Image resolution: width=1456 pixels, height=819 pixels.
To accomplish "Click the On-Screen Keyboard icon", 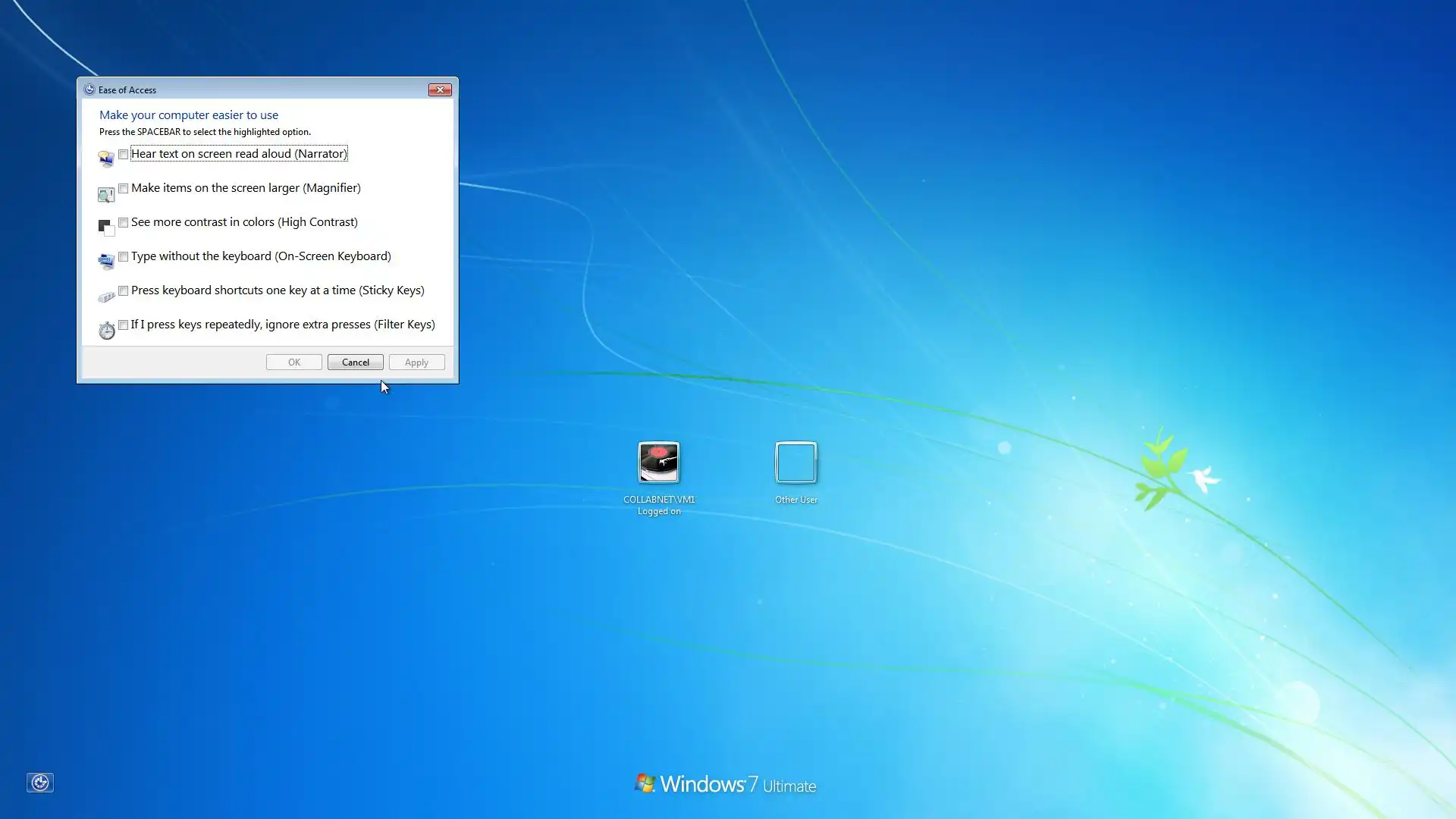I will [x=106, y=262].
